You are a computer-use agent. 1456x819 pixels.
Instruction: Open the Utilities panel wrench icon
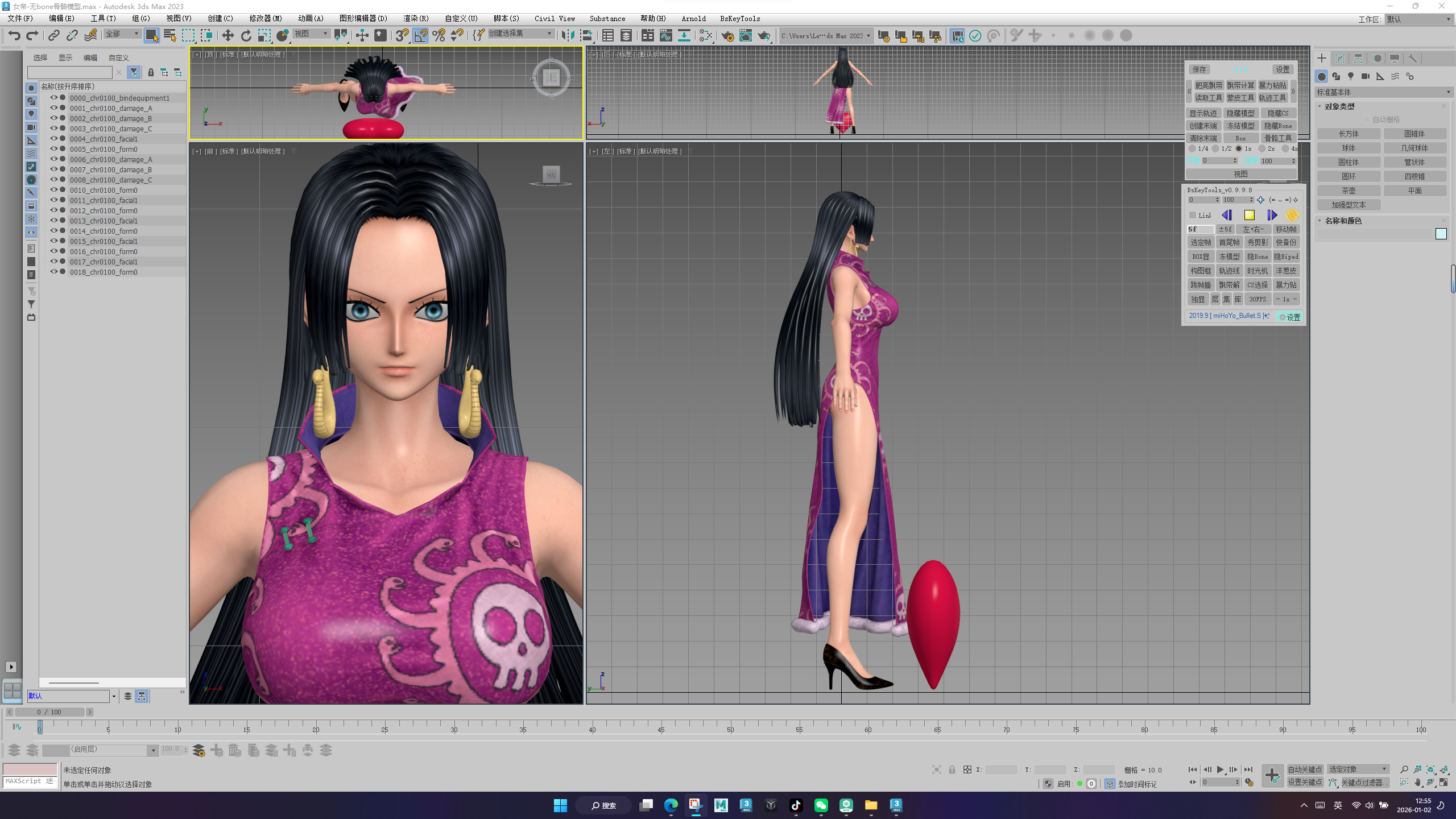pos(1412,59)
